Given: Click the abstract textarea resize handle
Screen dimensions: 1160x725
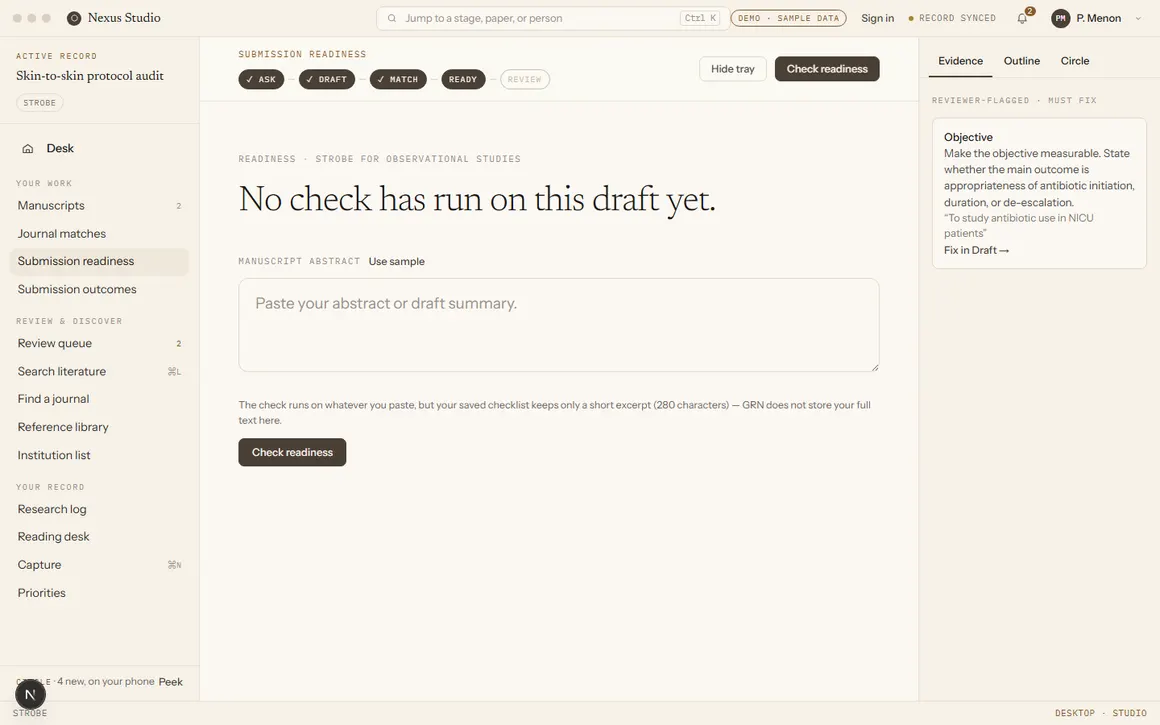Looking at the screenshot, I should 874,366.
